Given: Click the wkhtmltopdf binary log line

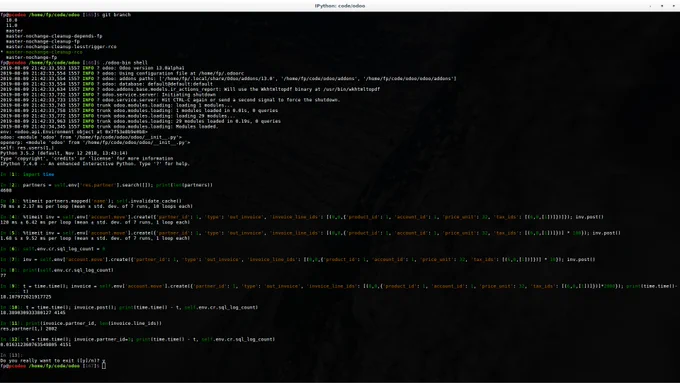Looking at the screenshot, I should tap(190, 89).
